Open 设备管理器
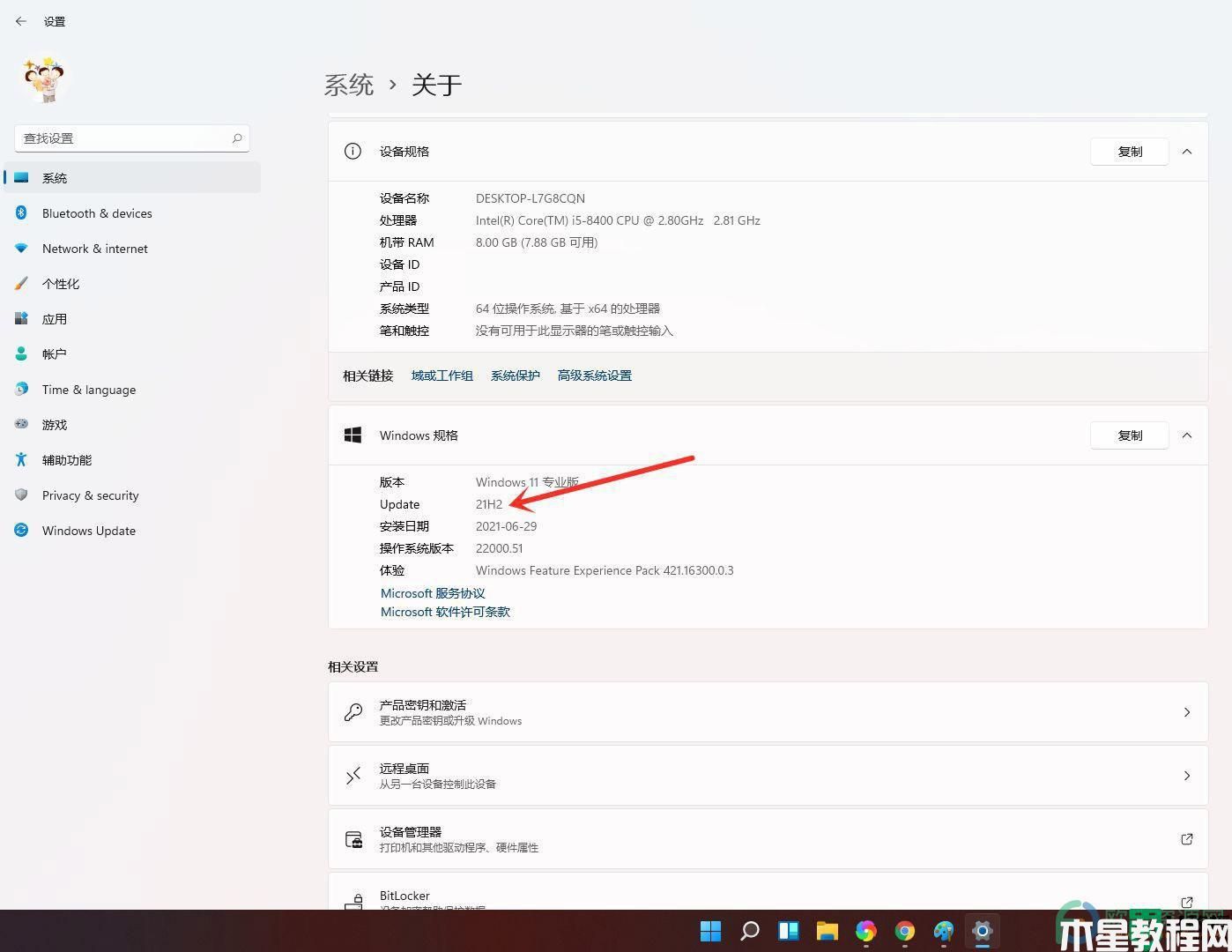Image resolution: width=1232 pixels, height=952 pixels. 768,839
